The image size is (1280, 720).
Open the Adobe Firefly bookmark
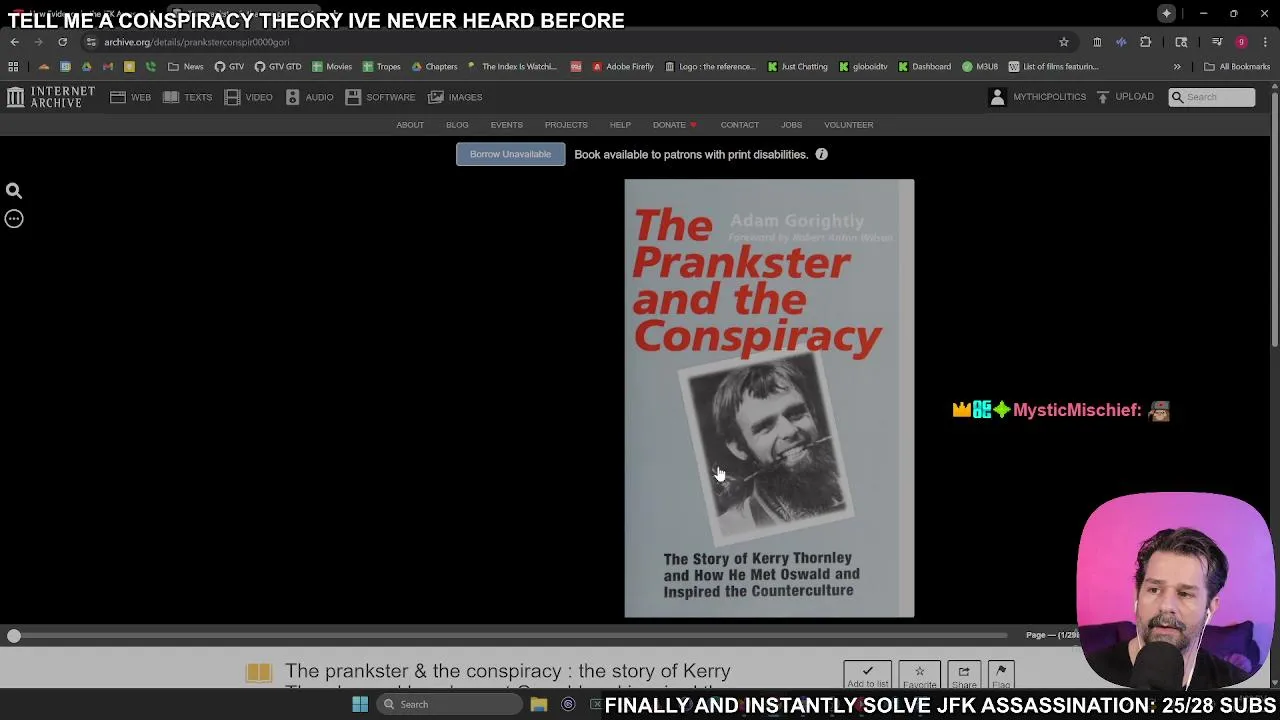[x=623, y=67]
